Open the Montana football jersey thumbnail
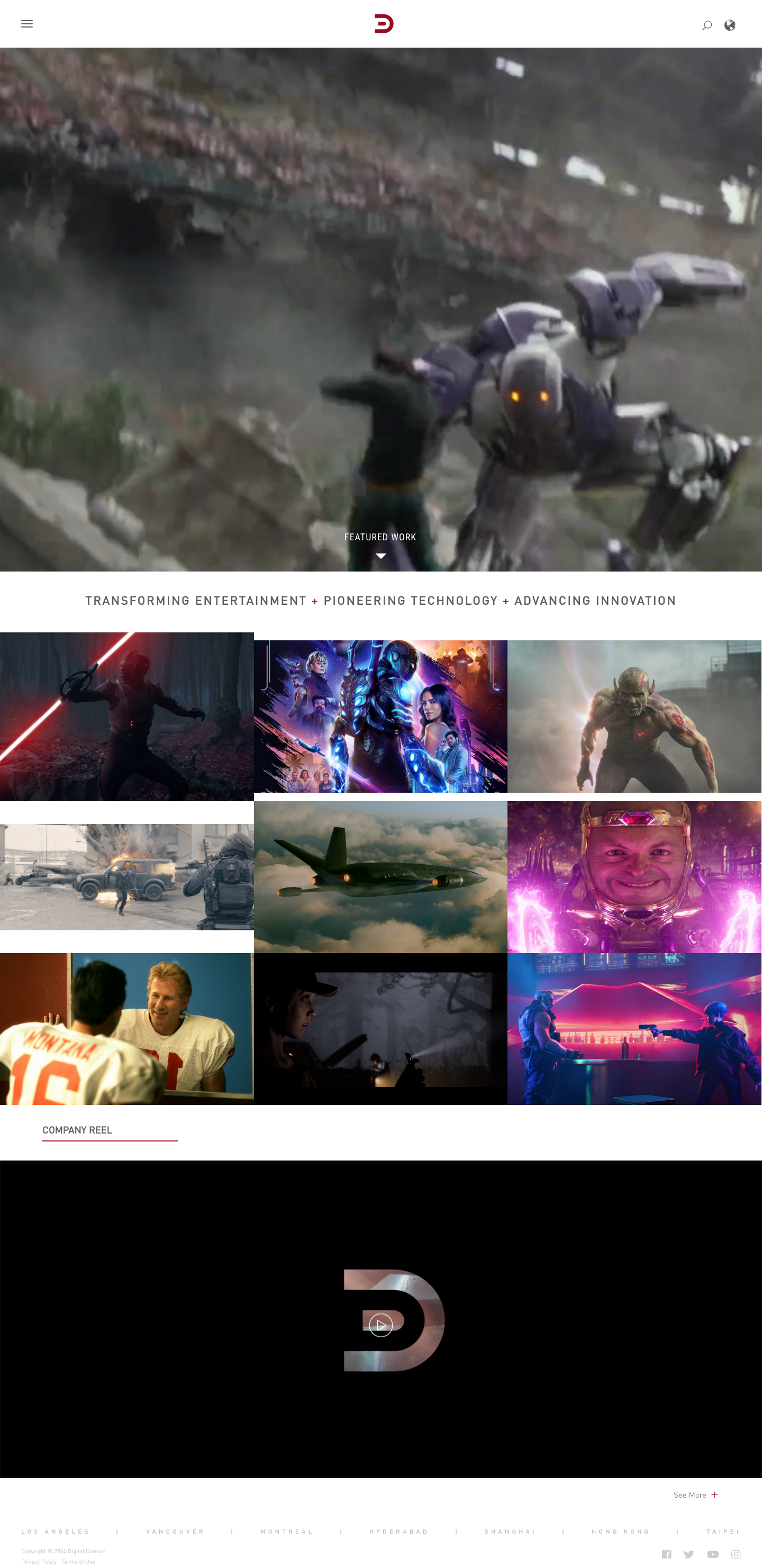The width and height of the screenshot is (762, 1568). point(126,1029)
